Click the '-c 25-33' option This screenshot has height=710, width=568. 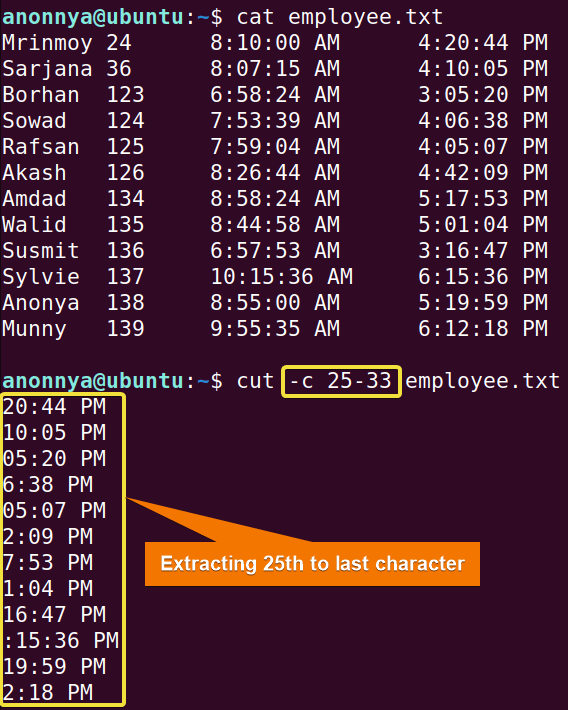341,381
